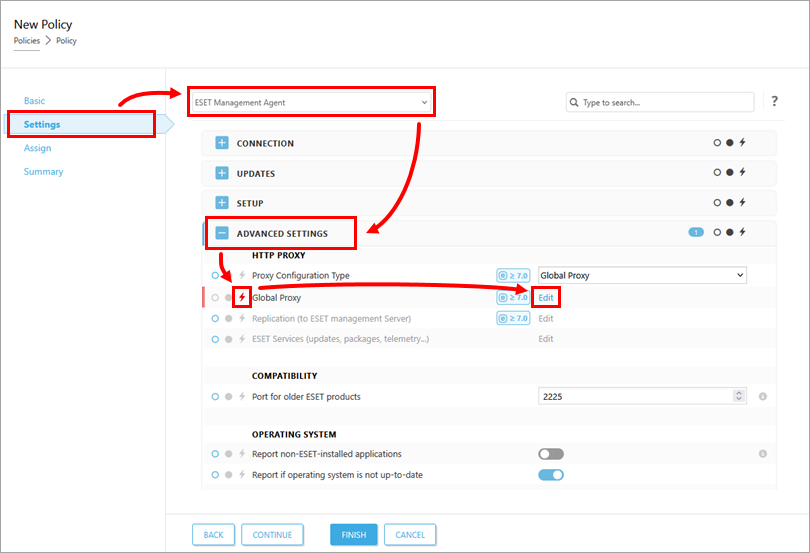Click the red Force flag beside Global Proxy
810x553 pixels.
click(x=242, y=297)
